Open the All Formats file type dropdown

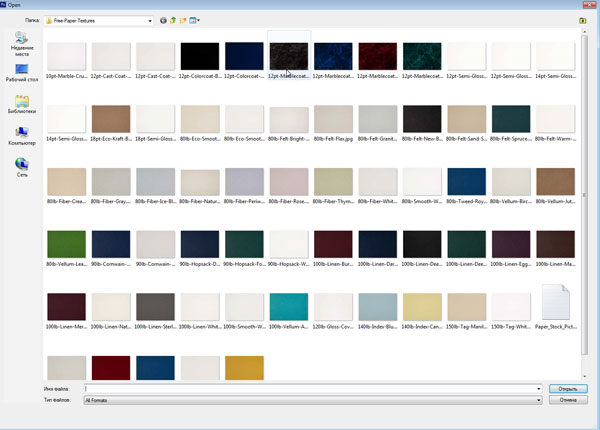(x=313, y=400)
